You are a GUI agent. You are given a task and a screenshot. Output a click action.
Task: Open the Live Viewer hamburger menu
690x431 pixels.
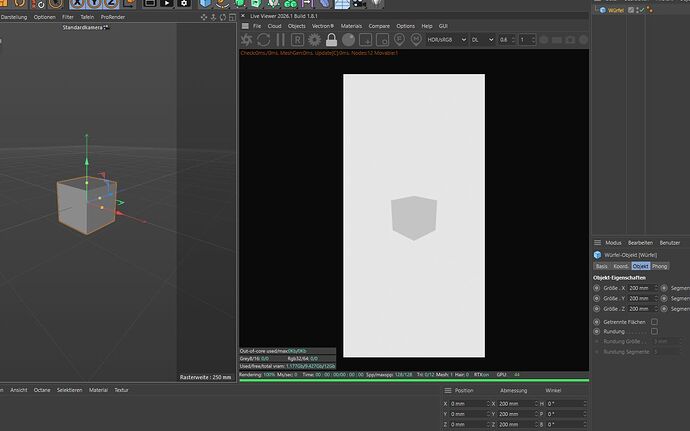click(x=245, y=26)
